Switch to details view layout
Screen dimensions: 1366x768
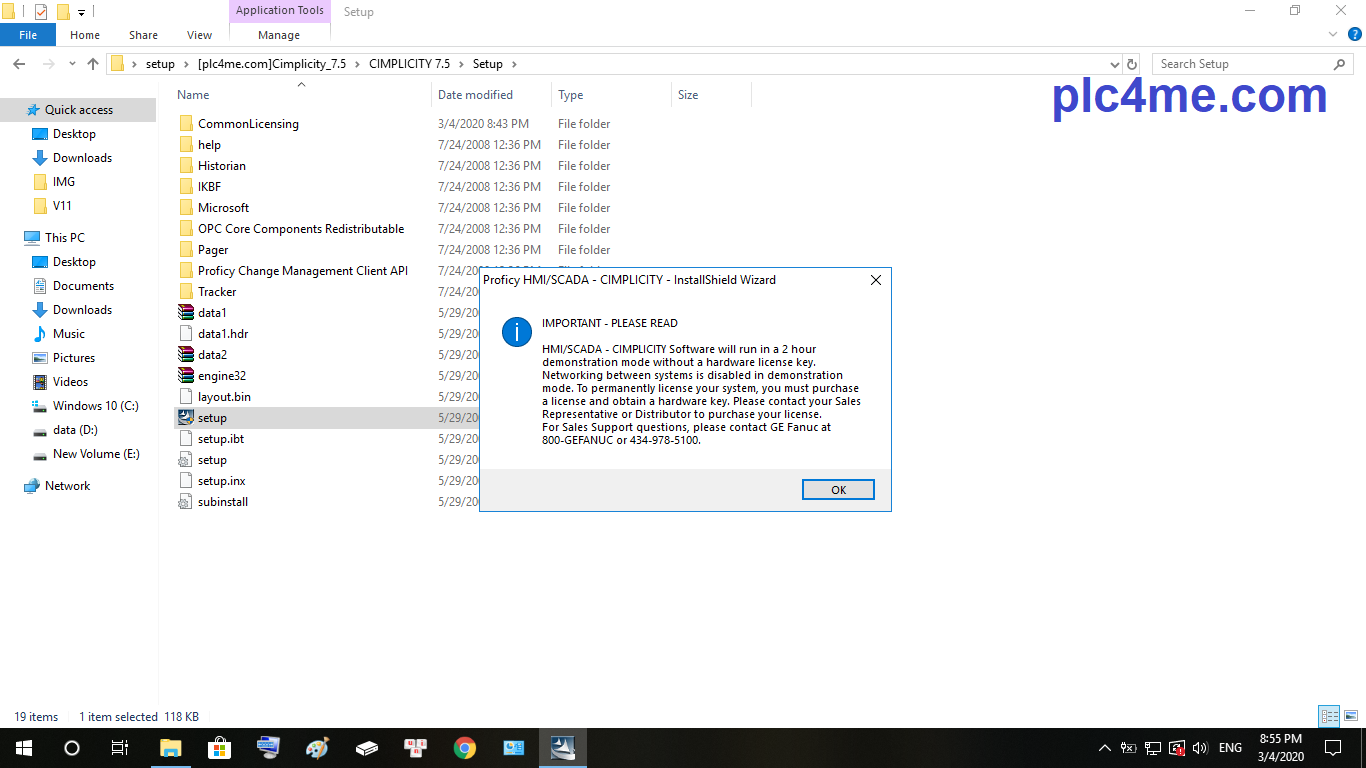(1329, 716)
